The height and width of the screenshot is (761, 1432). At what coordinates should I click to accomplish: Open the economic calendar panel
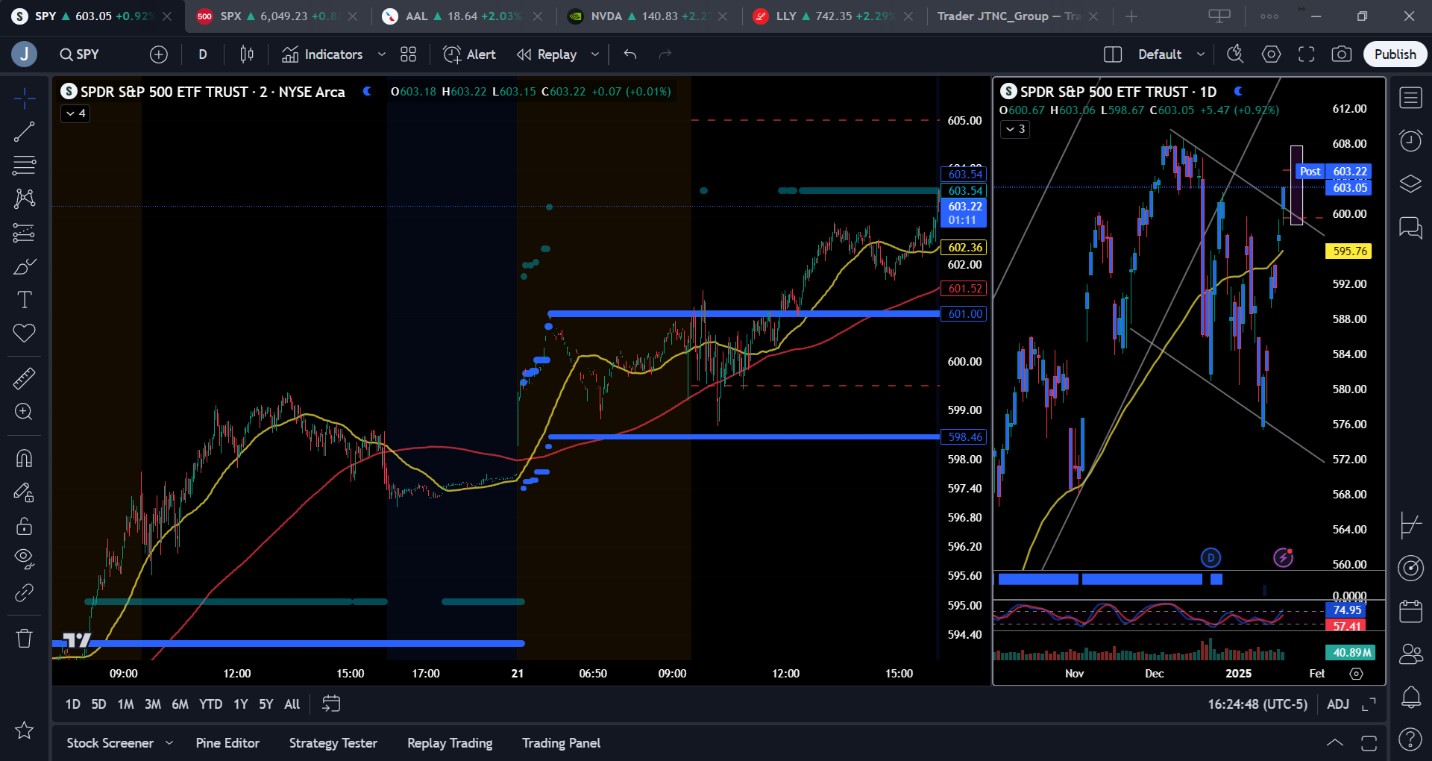tap(1411, 611)
